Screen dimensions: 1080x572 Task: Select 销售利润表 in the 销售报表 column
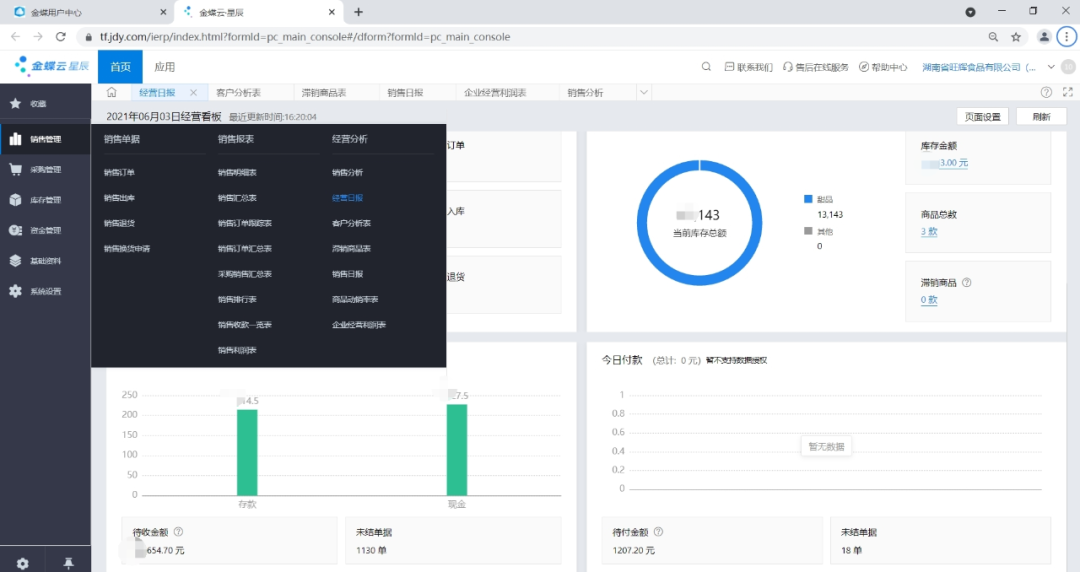(237, 350)
